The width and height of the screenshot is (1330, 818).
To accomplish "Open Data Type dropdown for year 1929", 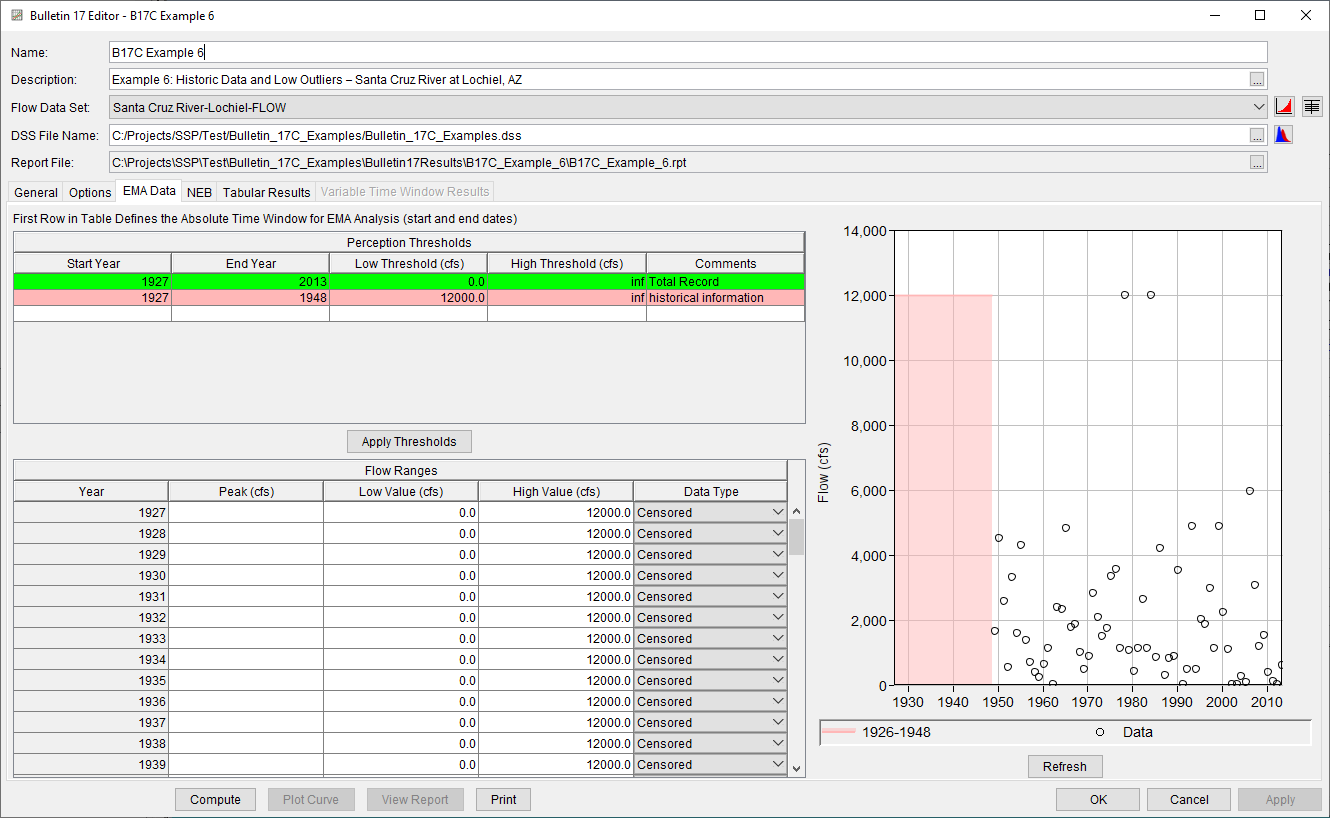I will point(778,554).
